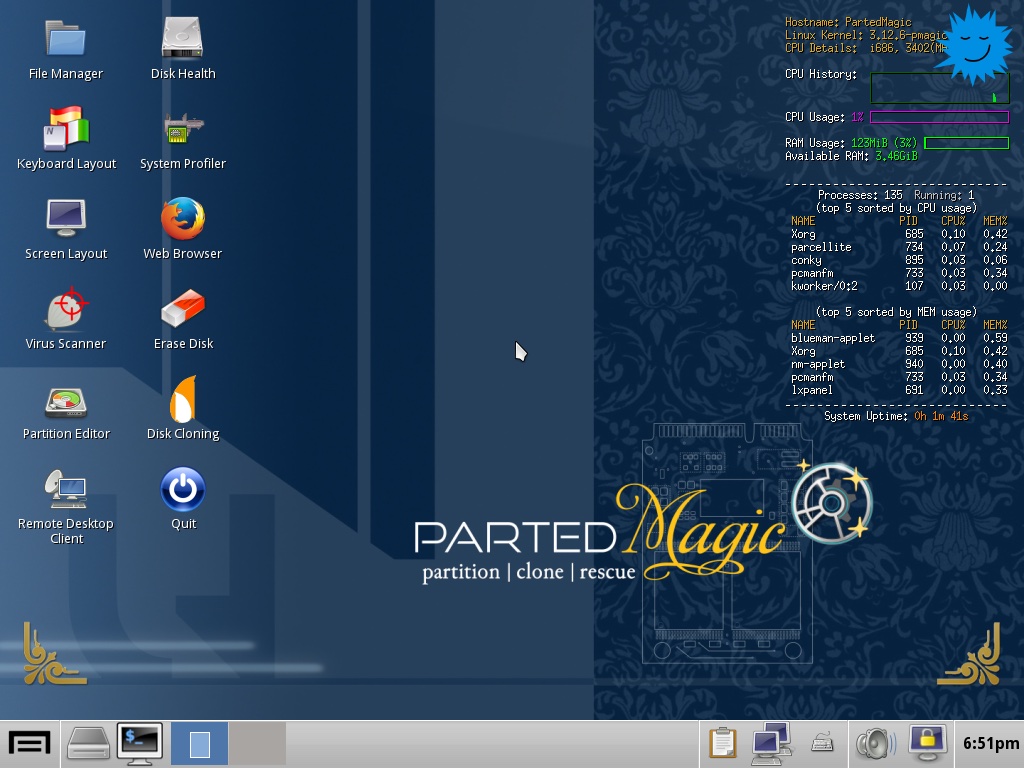Click the "parcellite" process row
Viewport: 1024px width, 768px height.
coord(899,247)
